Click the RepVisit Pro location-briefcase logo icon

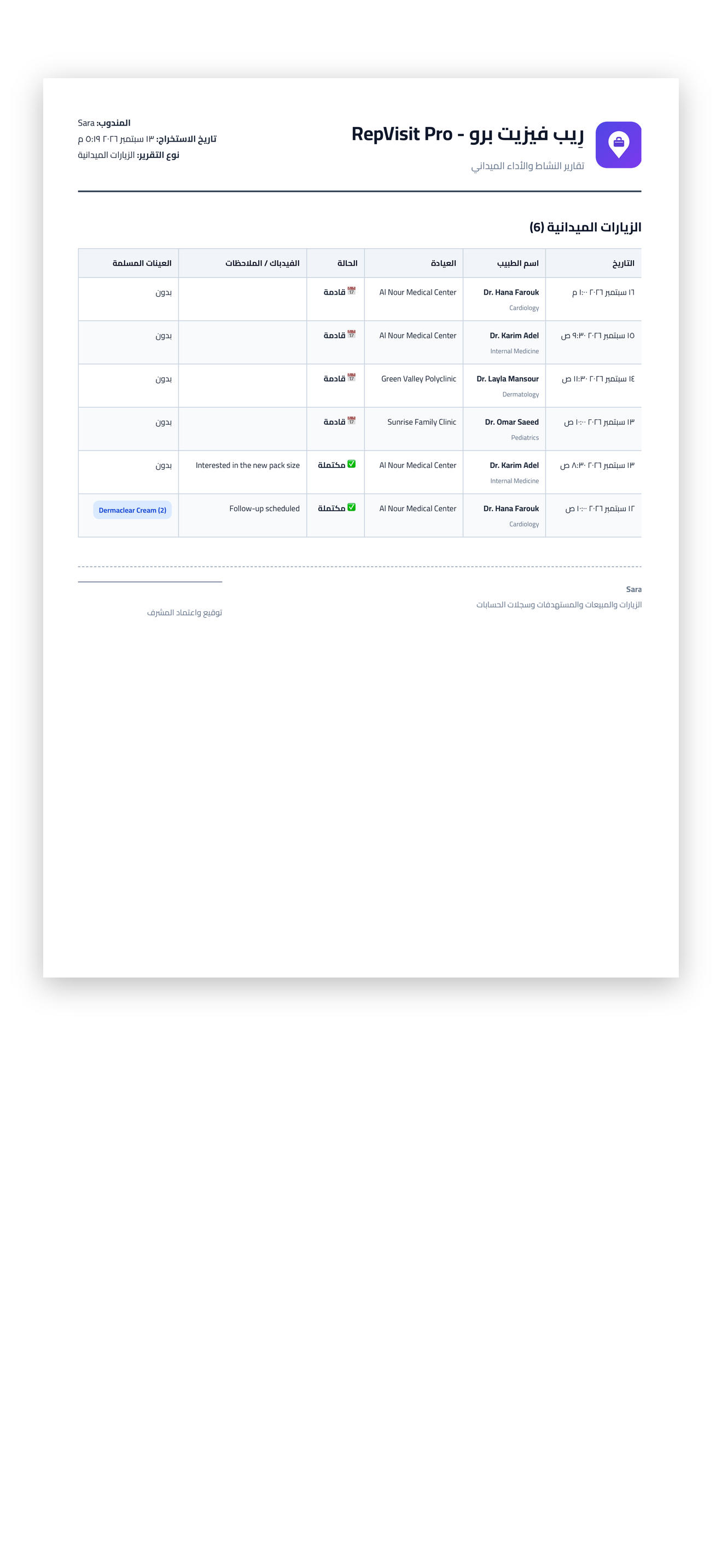618,144
